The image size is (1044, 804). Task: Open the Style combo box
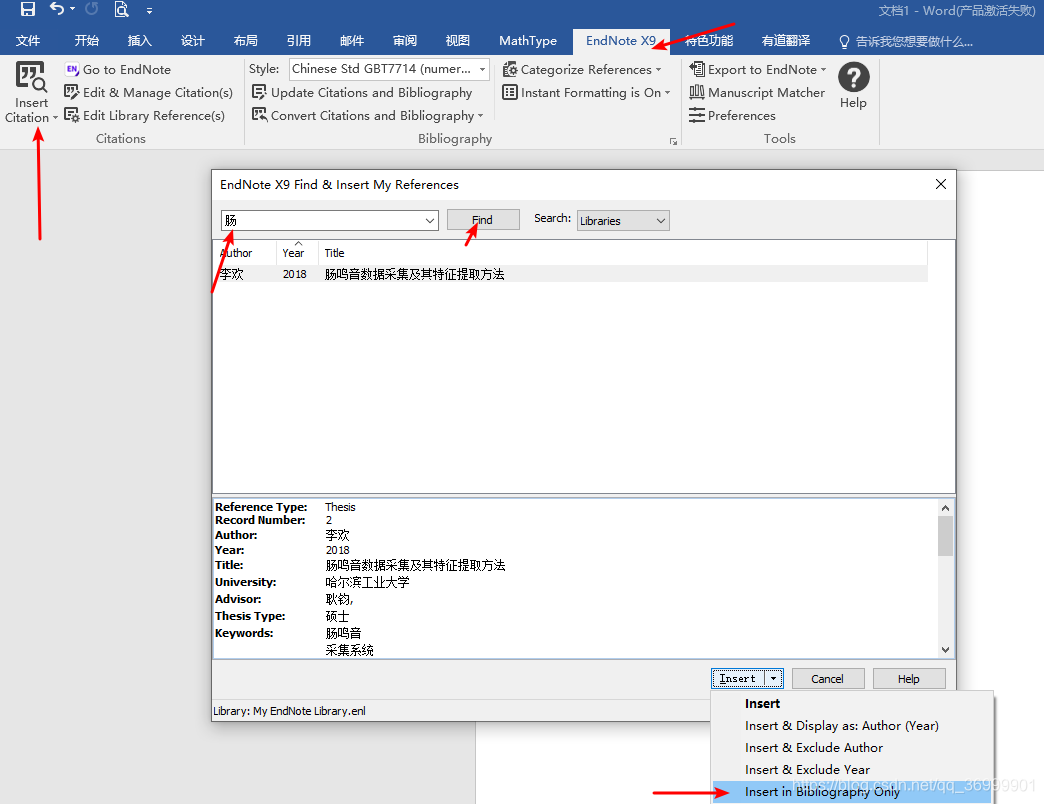click(390, 69)
